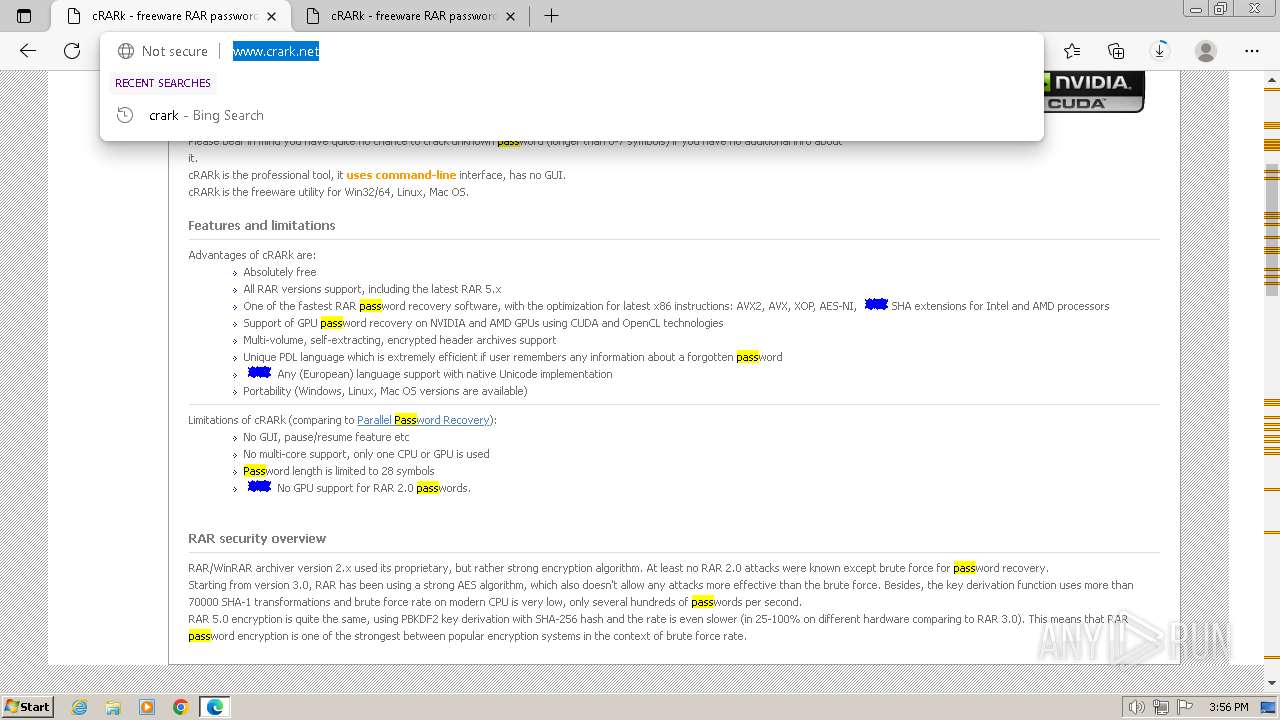The width and height of the screenshot is (1280, 720).
Task: Click the 'RECENT SEARCHES' label
Action: click(163, 83)
